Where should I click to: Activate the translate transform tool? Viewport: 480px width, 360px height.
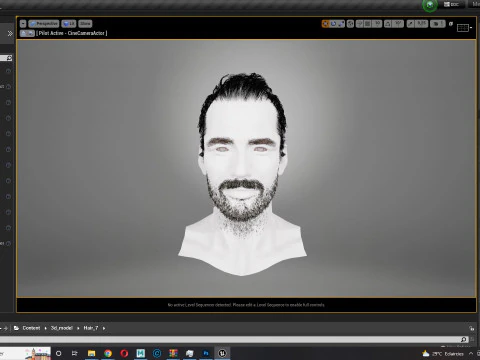(x=333, y=24)
